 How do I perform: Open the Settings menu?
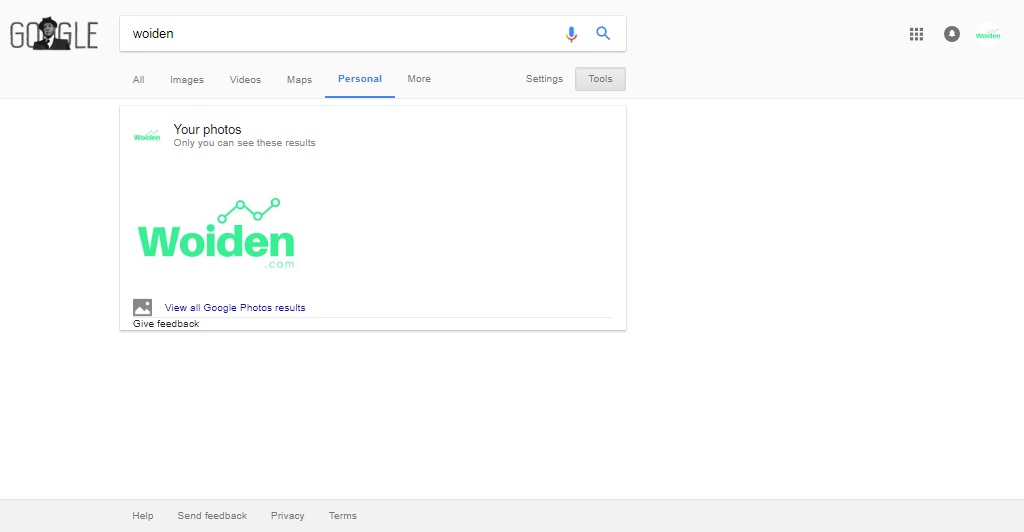coord(544,79)
